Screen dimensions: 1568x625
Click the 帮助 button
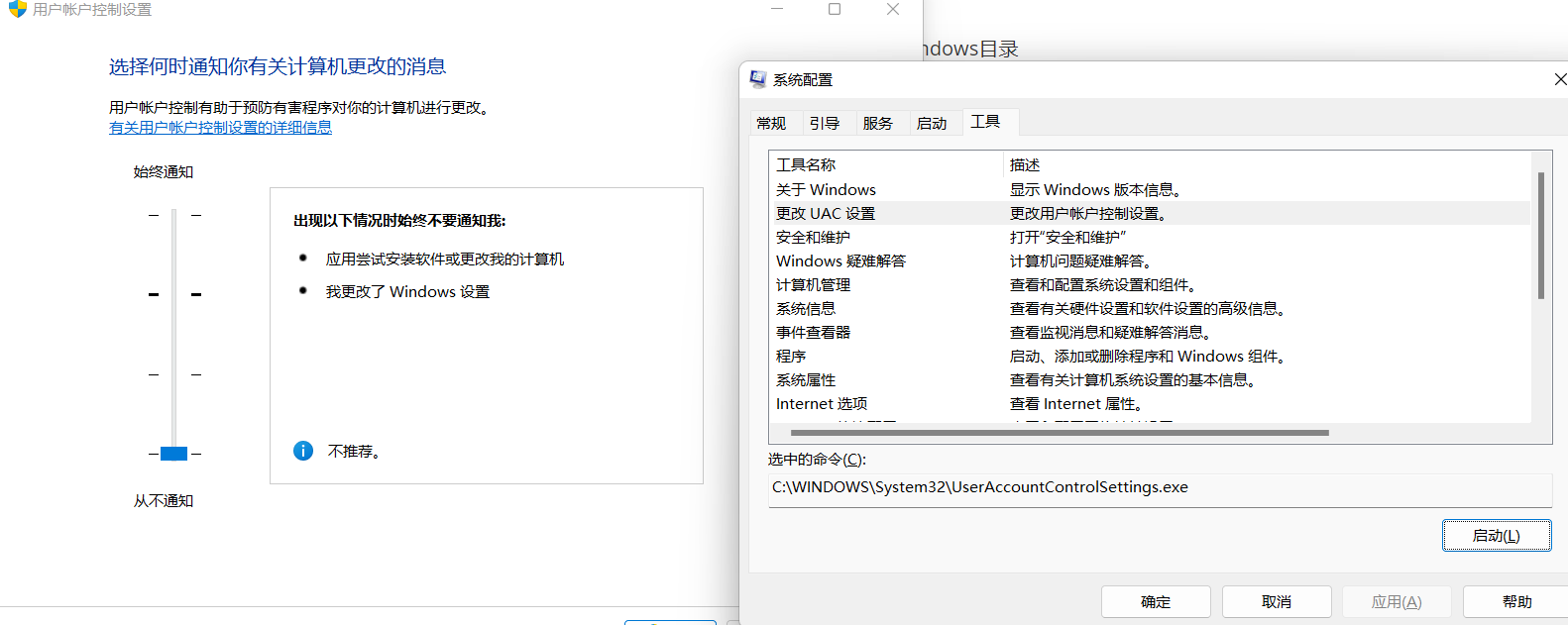coord(1516,601)
